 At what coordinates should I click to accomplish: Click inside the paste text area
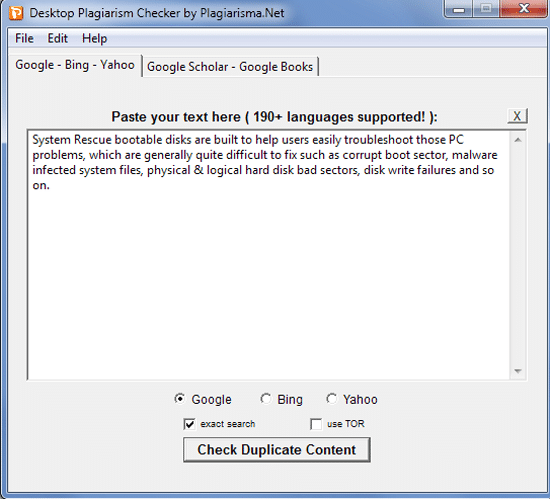[x=268, y=255]
